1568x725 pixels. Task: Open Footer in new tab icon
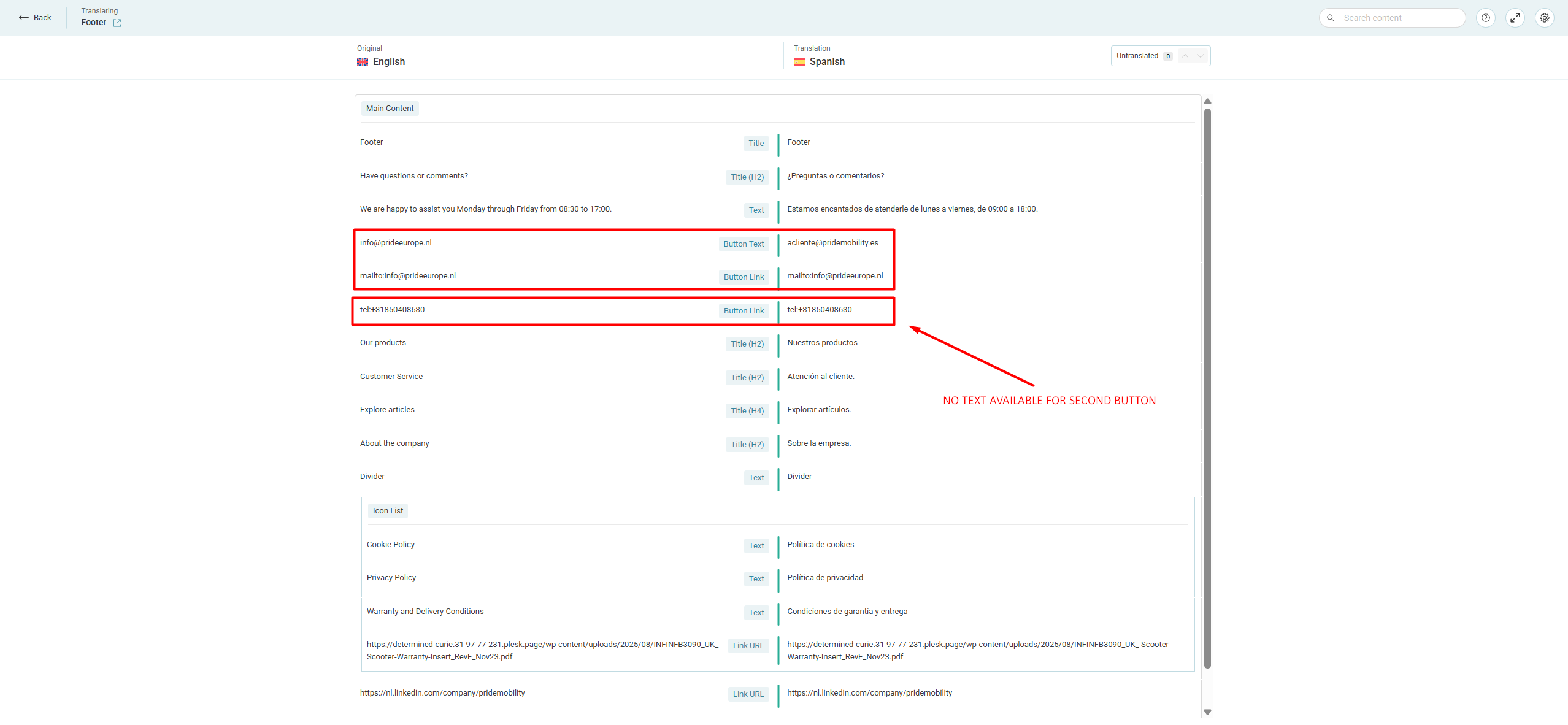click(117, 23)
